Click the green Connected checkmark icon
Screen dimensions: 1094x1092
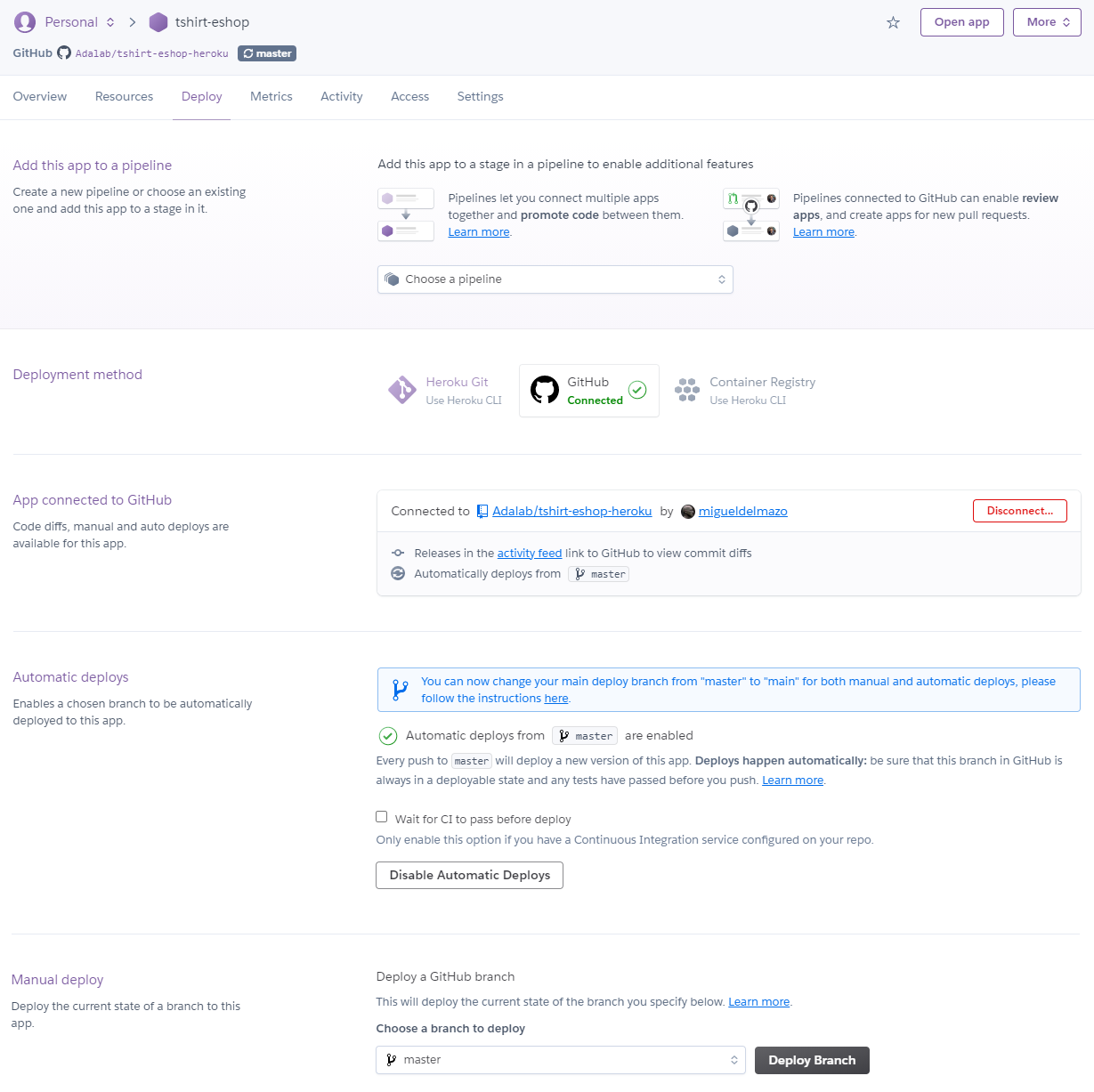point(637,390)
